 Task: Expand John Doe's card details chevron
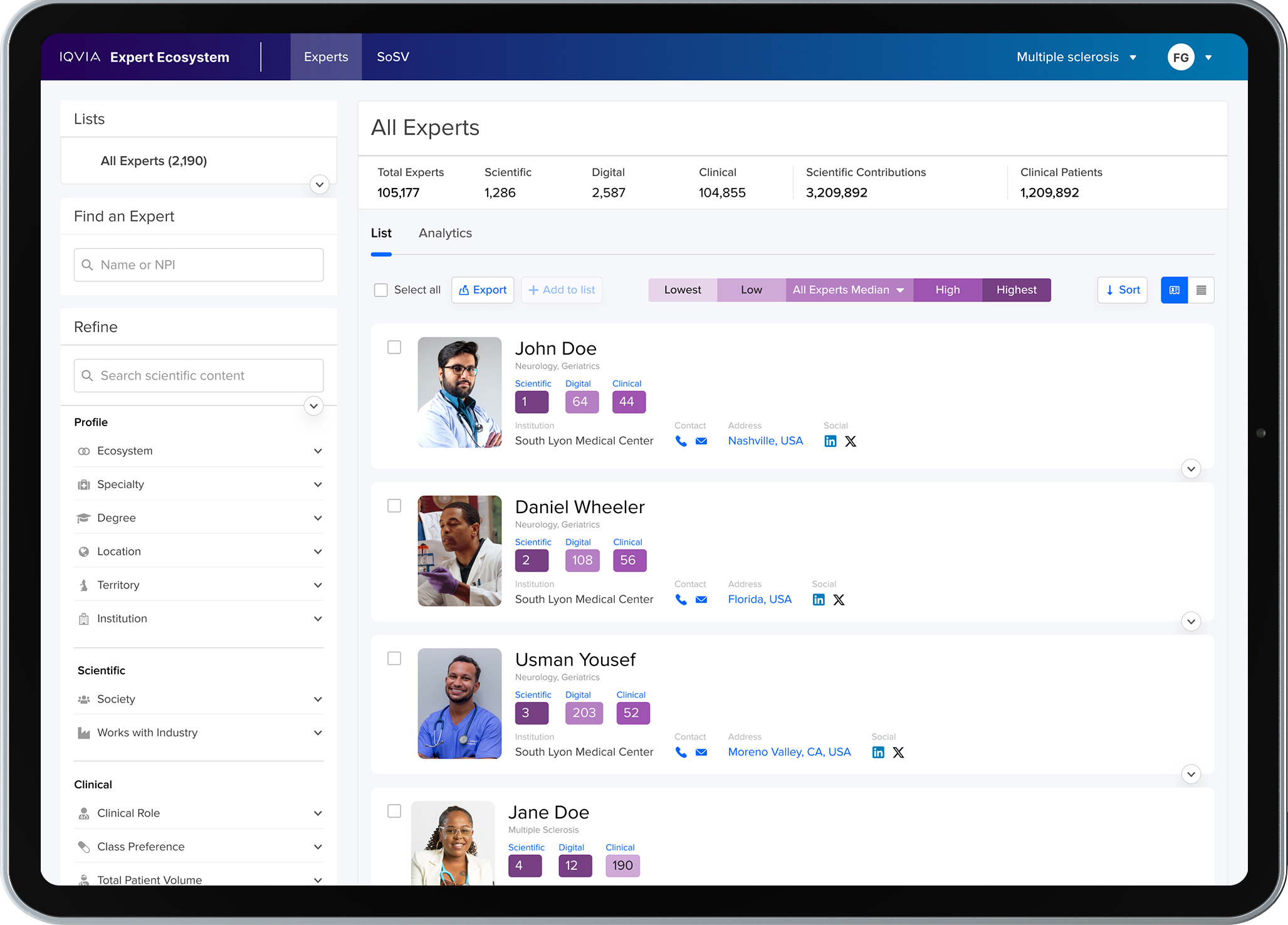click(x=1191, y=469)
